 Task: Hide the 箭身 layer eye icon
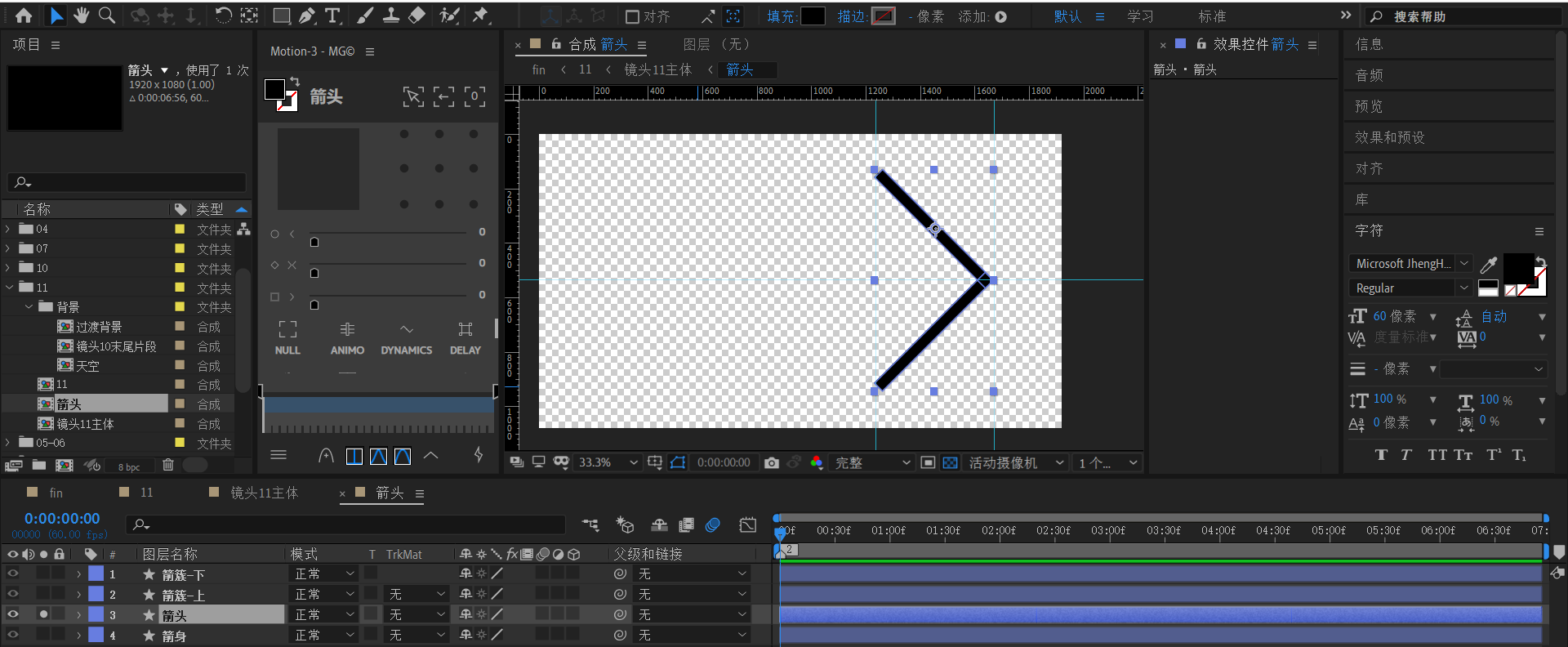[x=12, y=635]
